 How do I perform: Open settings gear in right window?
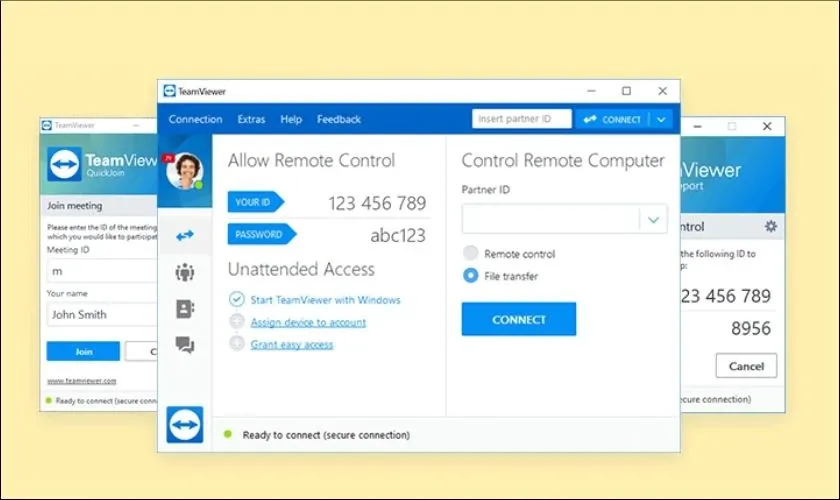(x=770, y=227)
